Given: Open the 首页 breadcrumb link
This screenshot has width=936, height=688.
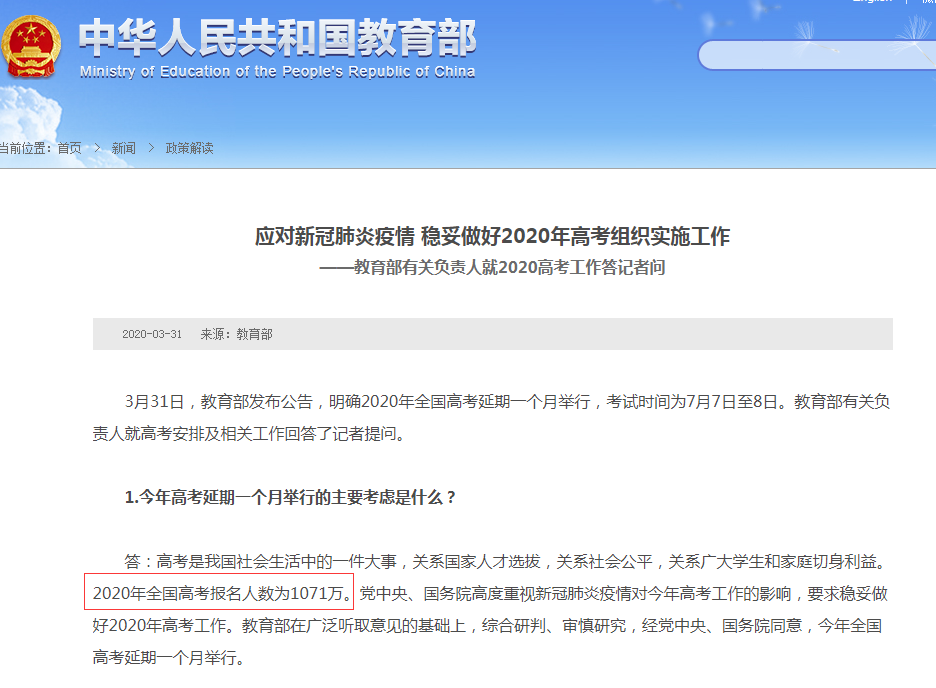Looking at the screenshot, I should point(70,148).
